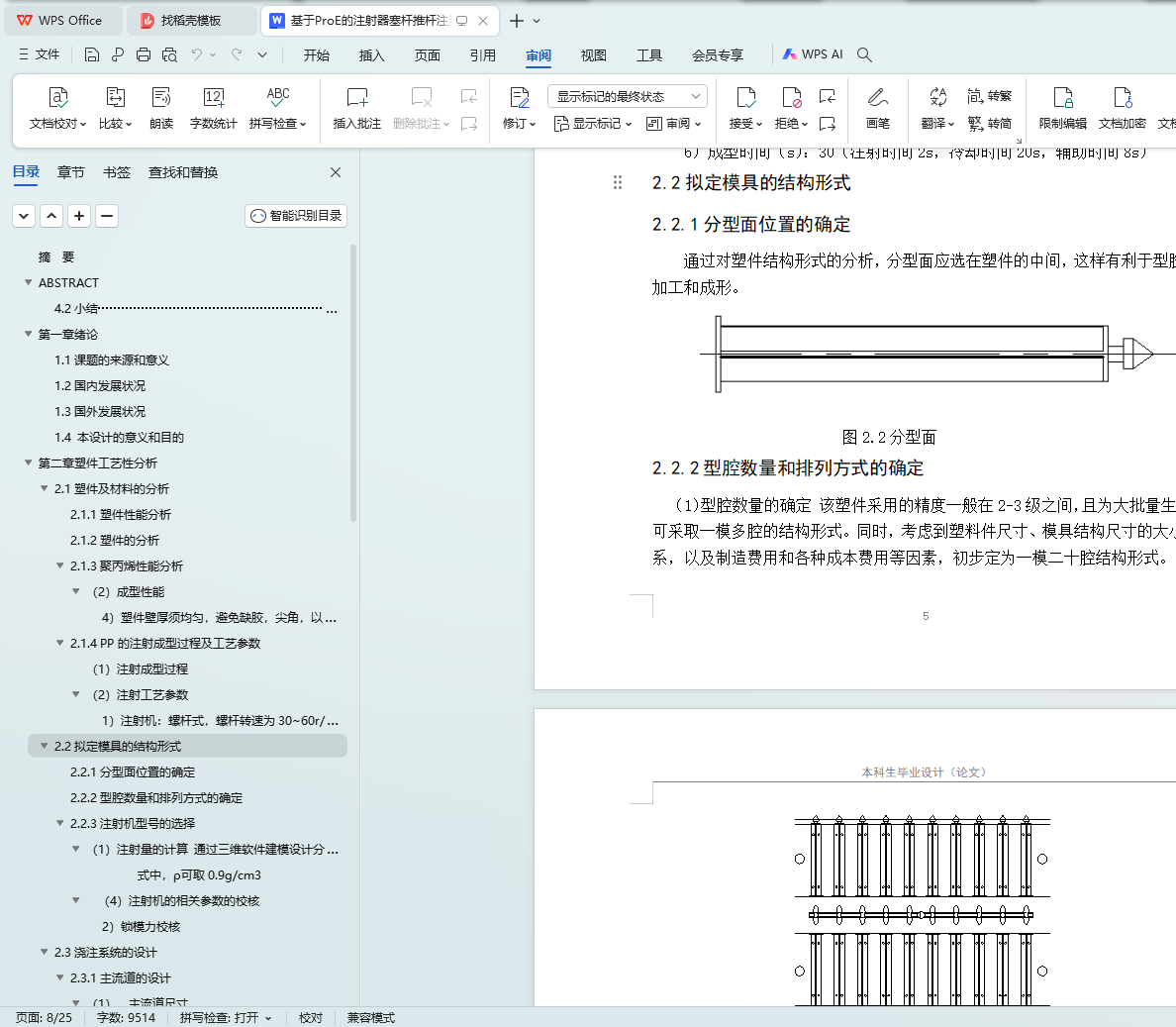The image size is (1176, 1027).
Task: Run 拼写检查 spell check
Action: point(277,108)
